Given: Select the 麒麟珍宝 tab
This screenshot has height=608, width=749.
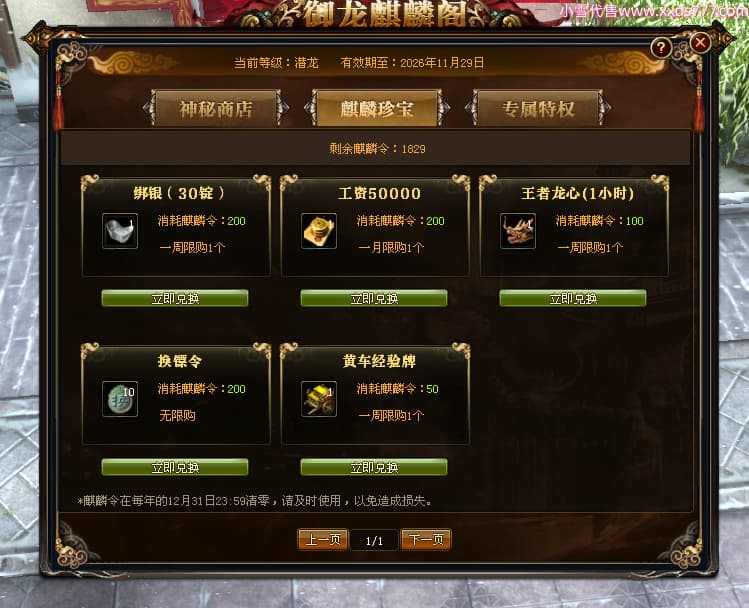Looking at the screenshot, I should [x=376, y=108].
